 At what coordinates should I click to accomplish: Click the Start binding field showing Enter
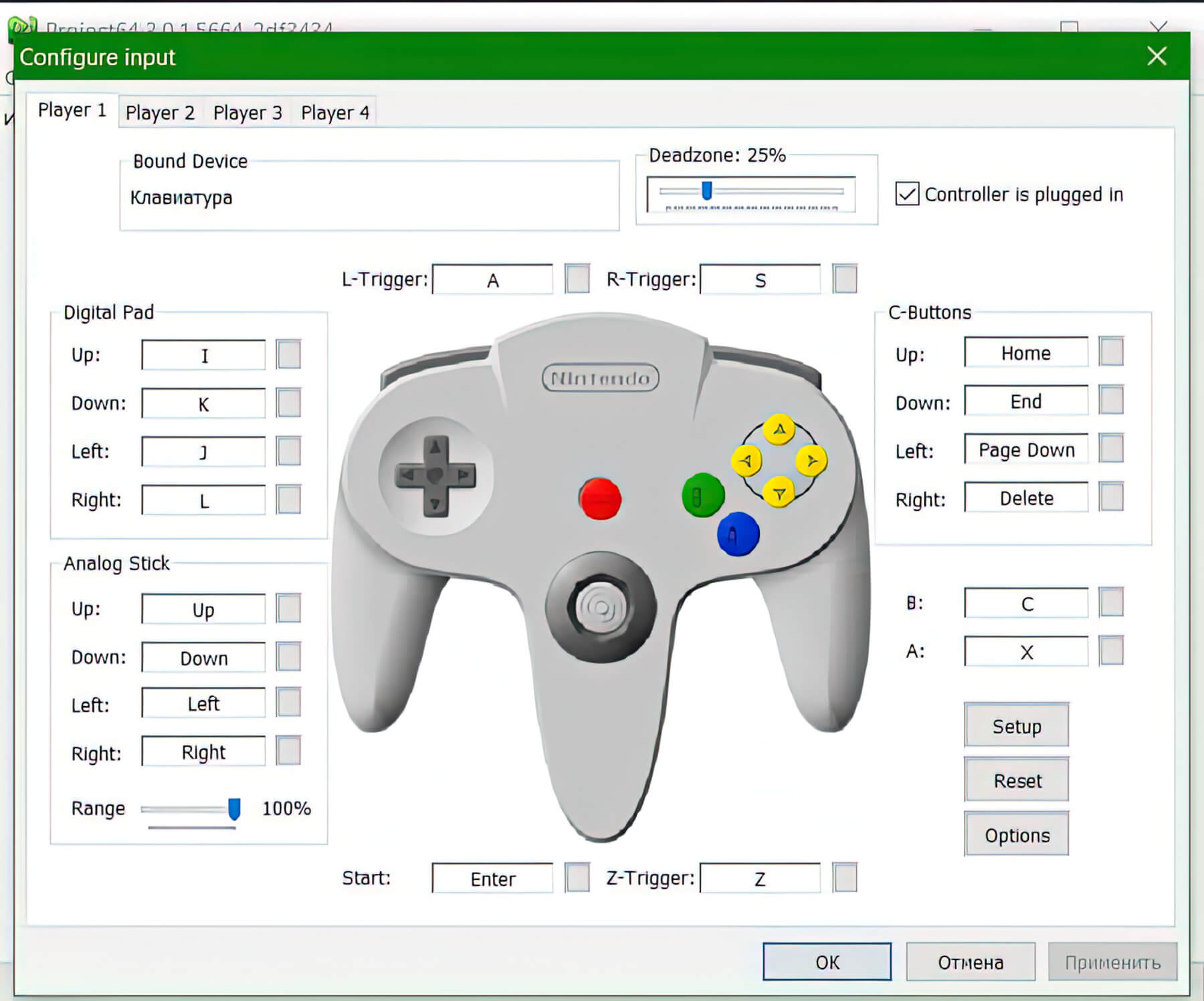tap(492, 878)
